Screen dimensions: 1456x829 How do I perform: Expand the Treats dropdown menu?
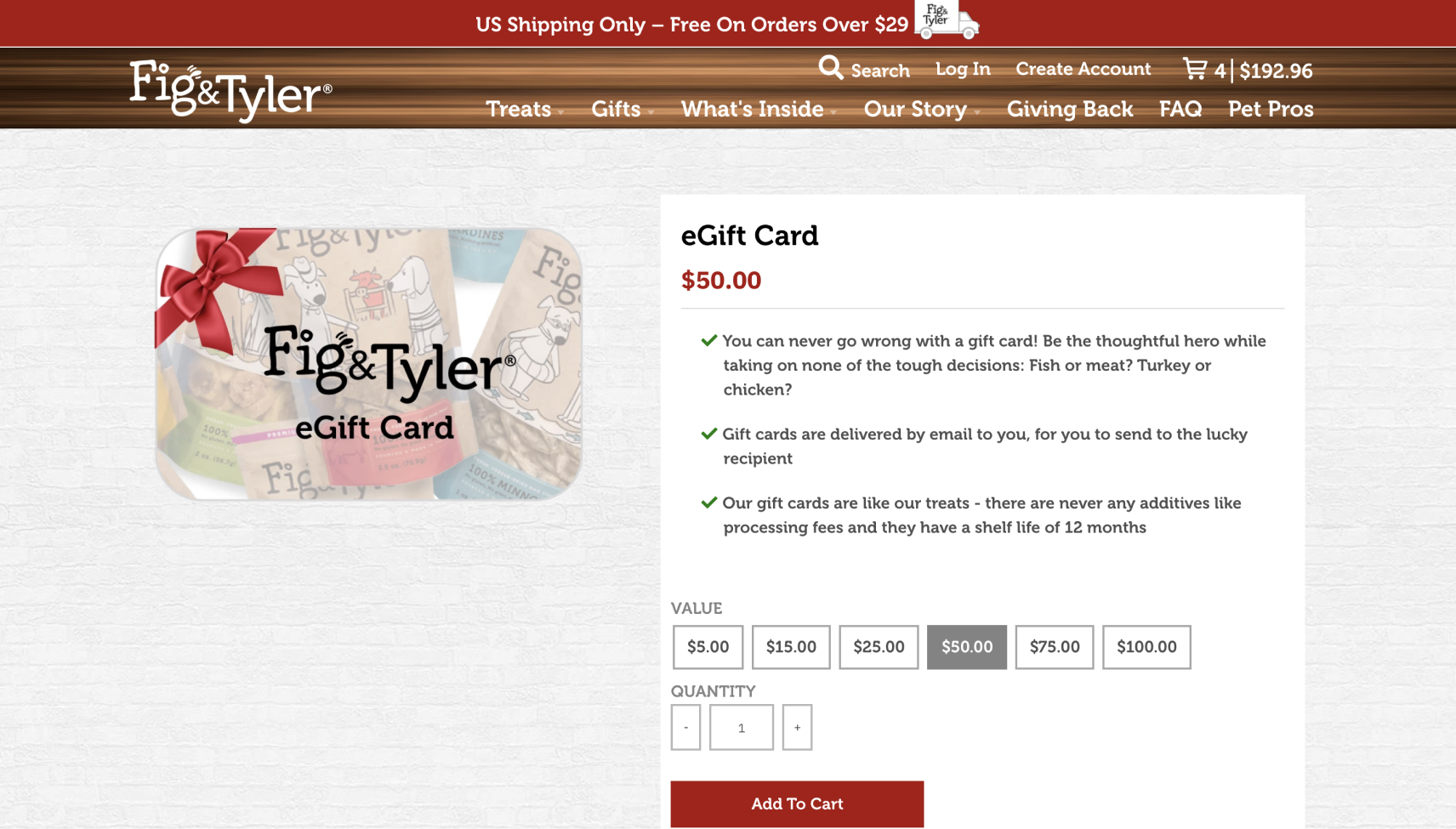pos(525,110)
